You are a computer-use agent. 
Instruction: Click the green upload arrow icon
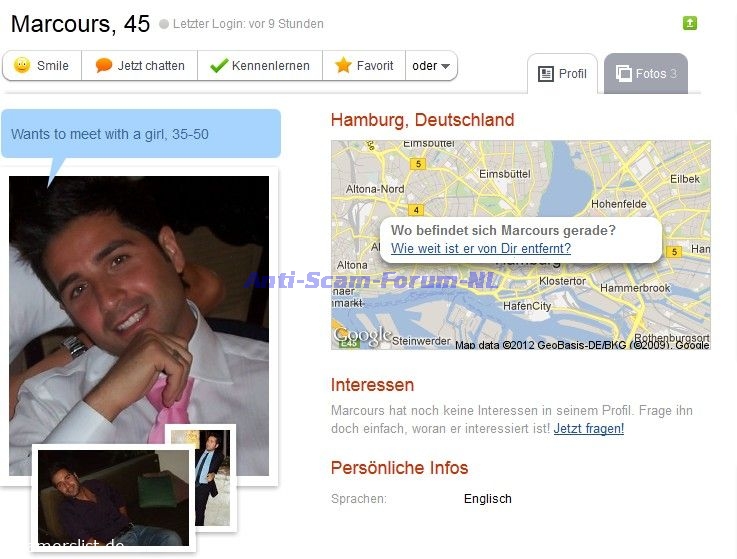pyautogui.click(x=690, y=23)
